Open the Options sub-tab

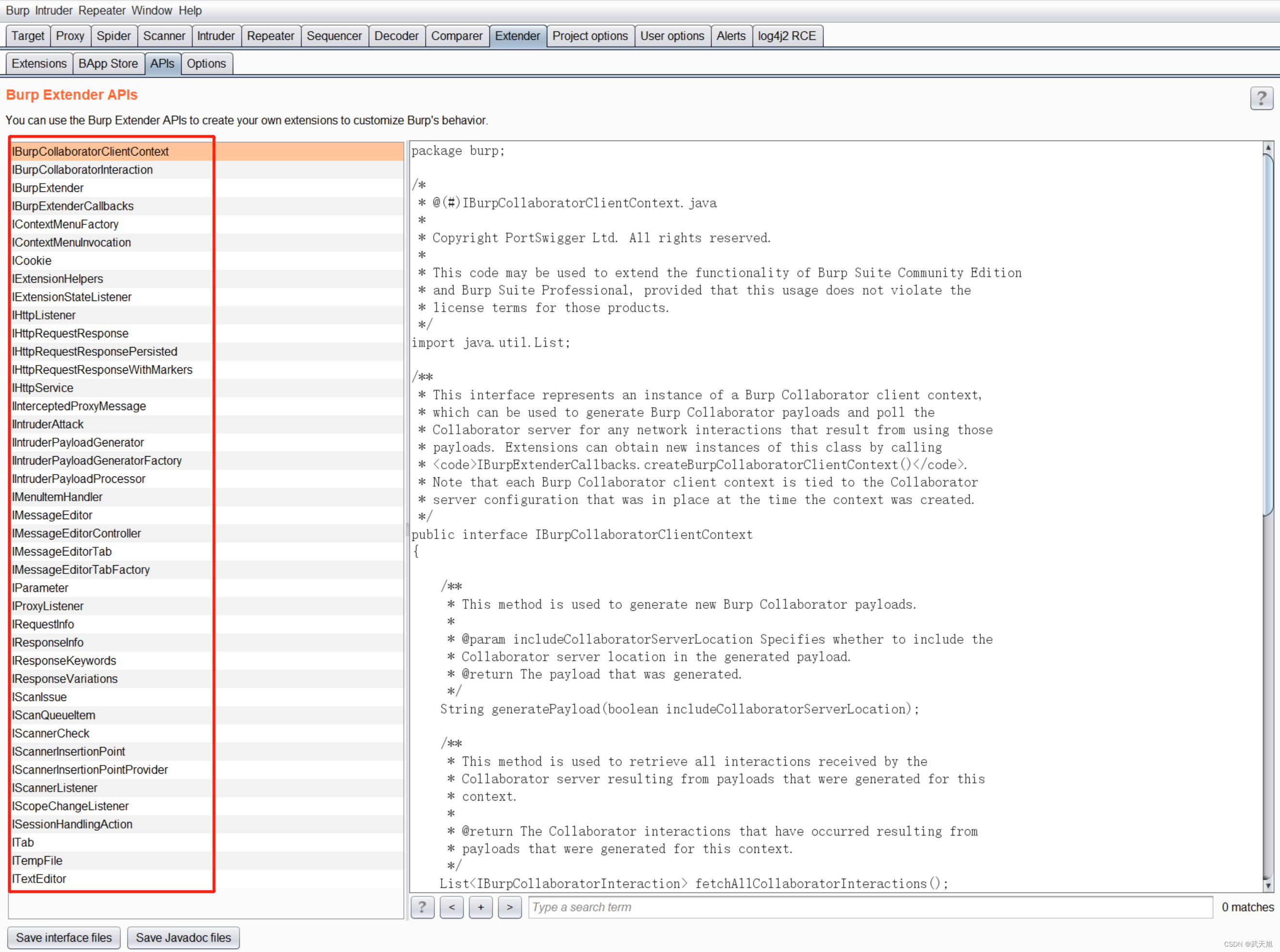coord(206,63)
